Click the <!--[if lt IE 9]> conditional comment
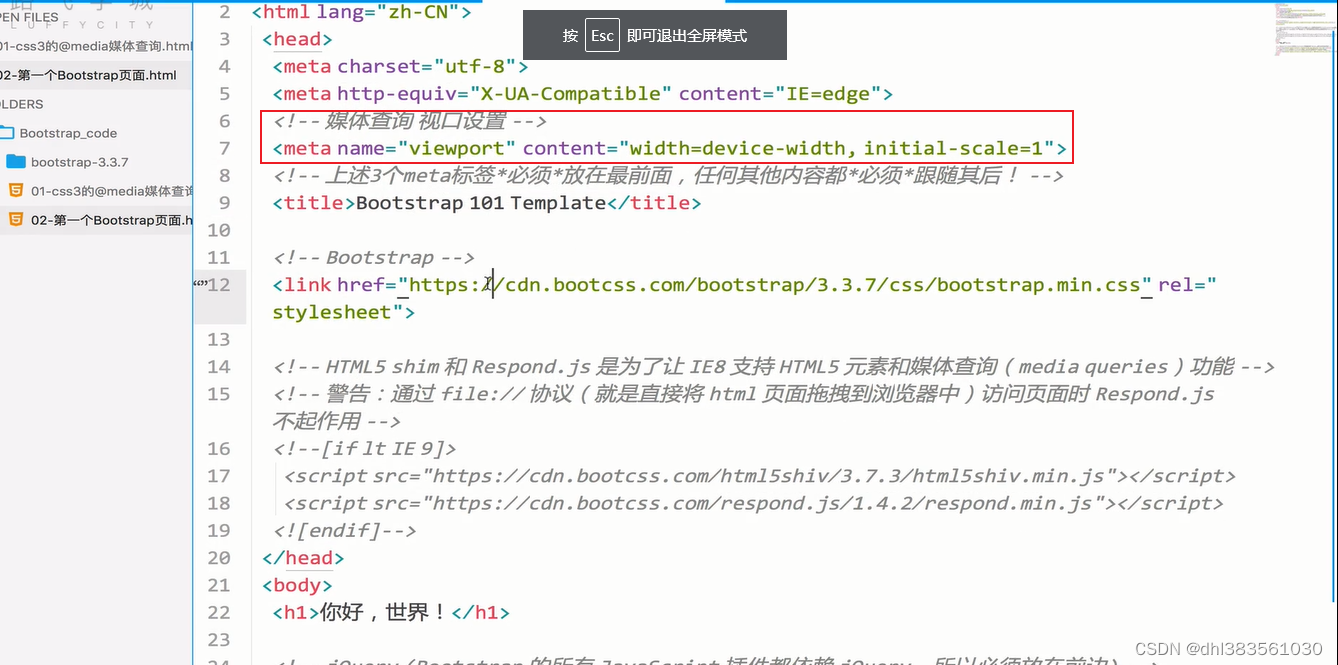Viewport: 1338px width, 665px height. coord(365,449)
